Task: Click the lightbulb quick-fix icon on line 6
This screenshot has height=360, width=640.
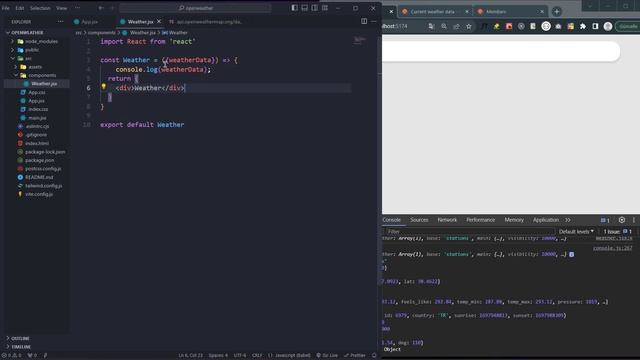Action: coord(104,87)
